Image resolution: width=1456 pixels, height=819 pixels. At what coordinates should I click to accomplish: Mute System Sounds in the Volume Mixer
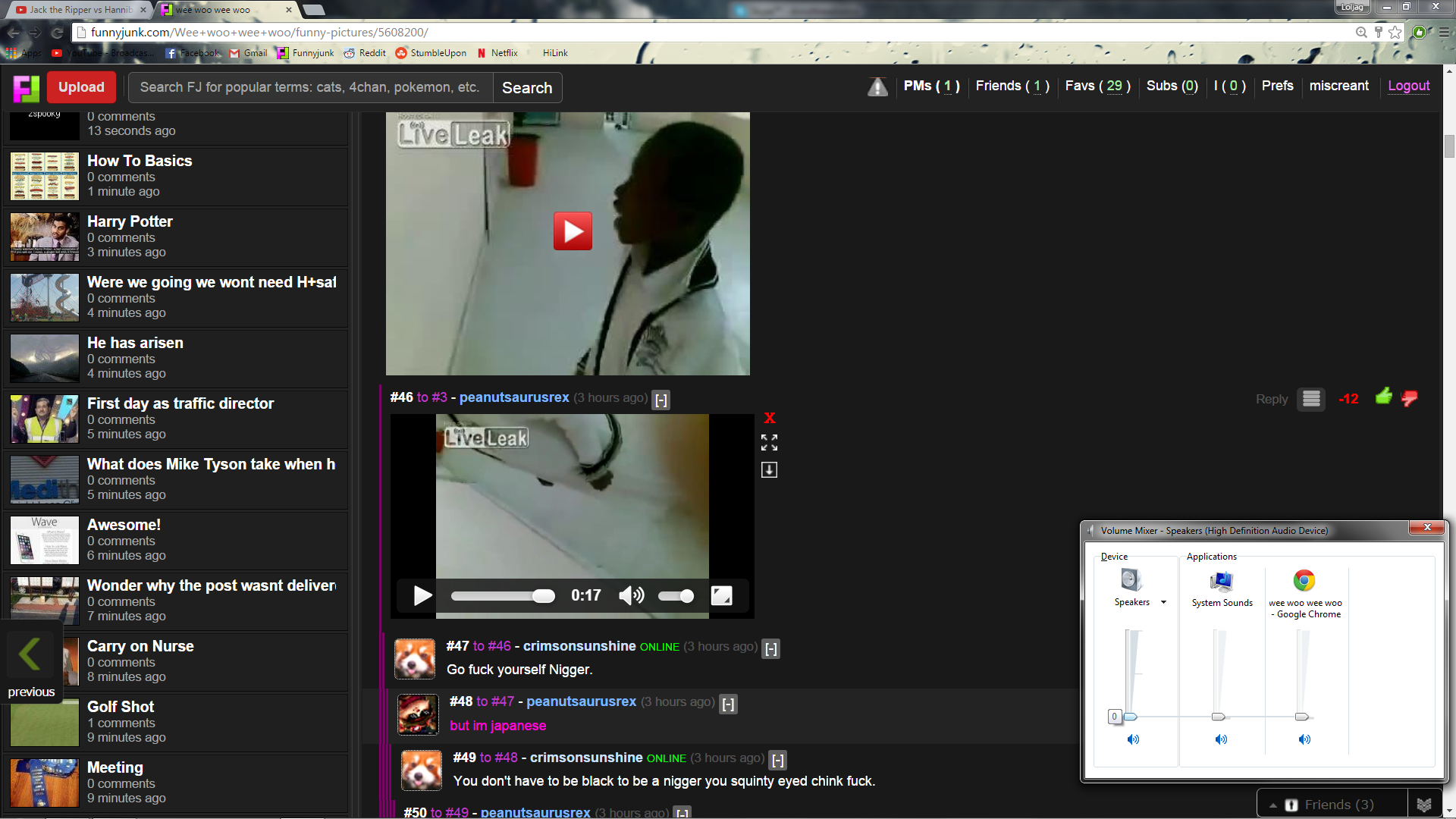click(x=1221, y=739)
